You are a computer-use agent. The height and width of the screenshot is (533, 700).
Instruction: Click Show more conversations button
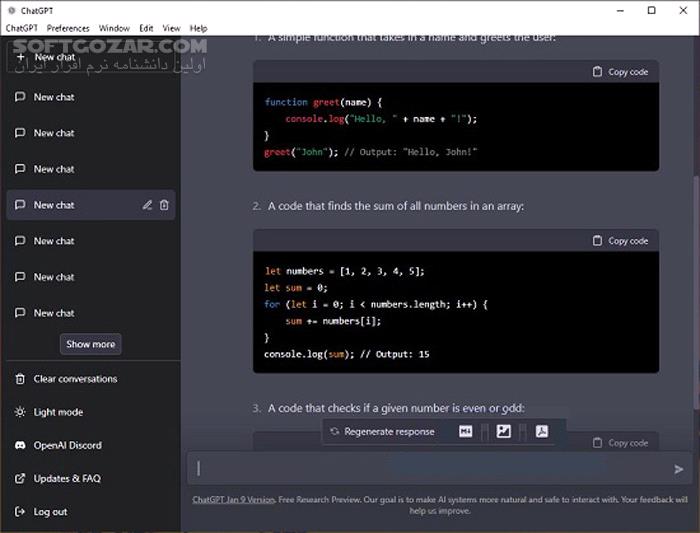(91, 344)
